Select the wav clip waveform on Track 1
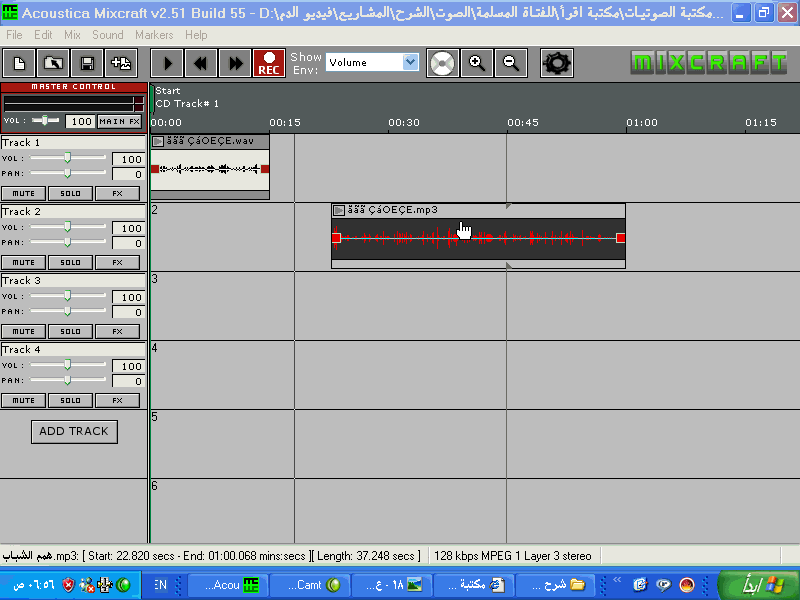This screenshot has width=800, height=600. tap(210, 169)
